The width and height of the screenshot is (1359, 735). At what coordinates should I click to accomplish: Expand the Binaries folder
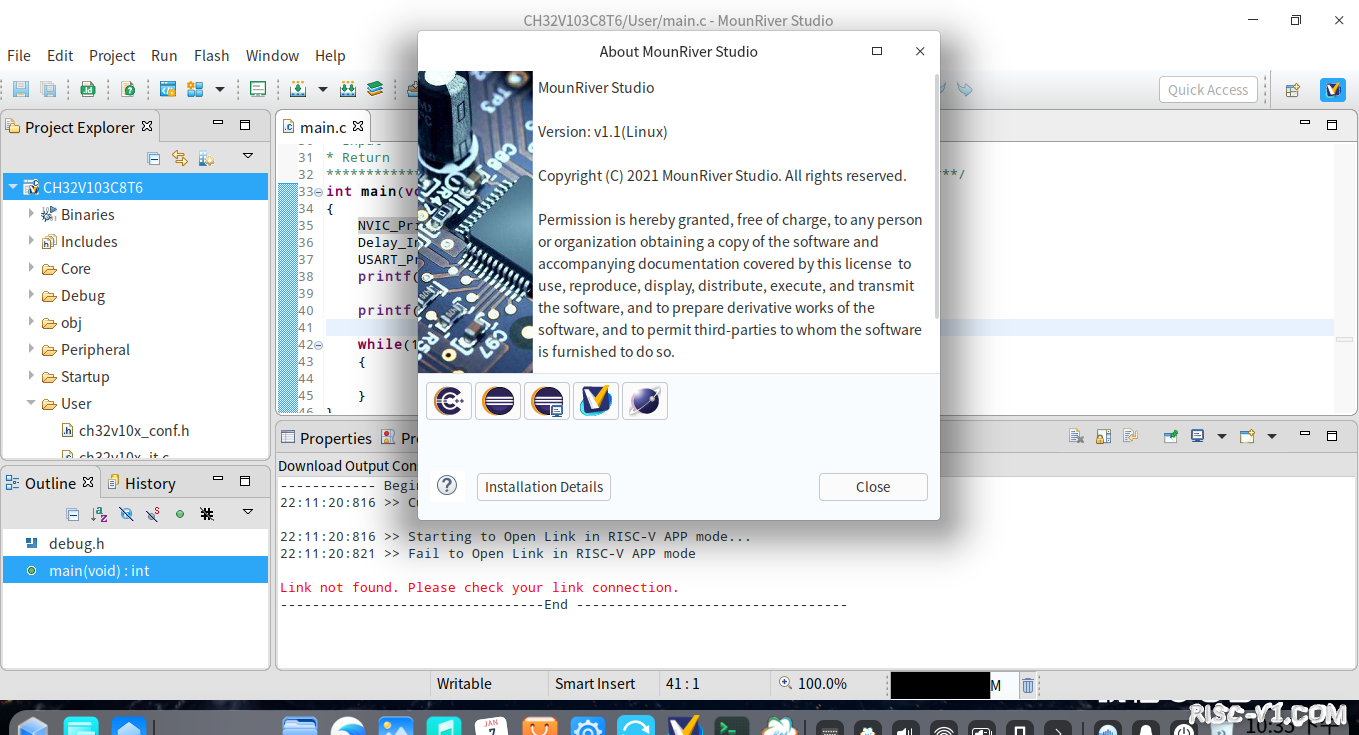tap(31, 214)
